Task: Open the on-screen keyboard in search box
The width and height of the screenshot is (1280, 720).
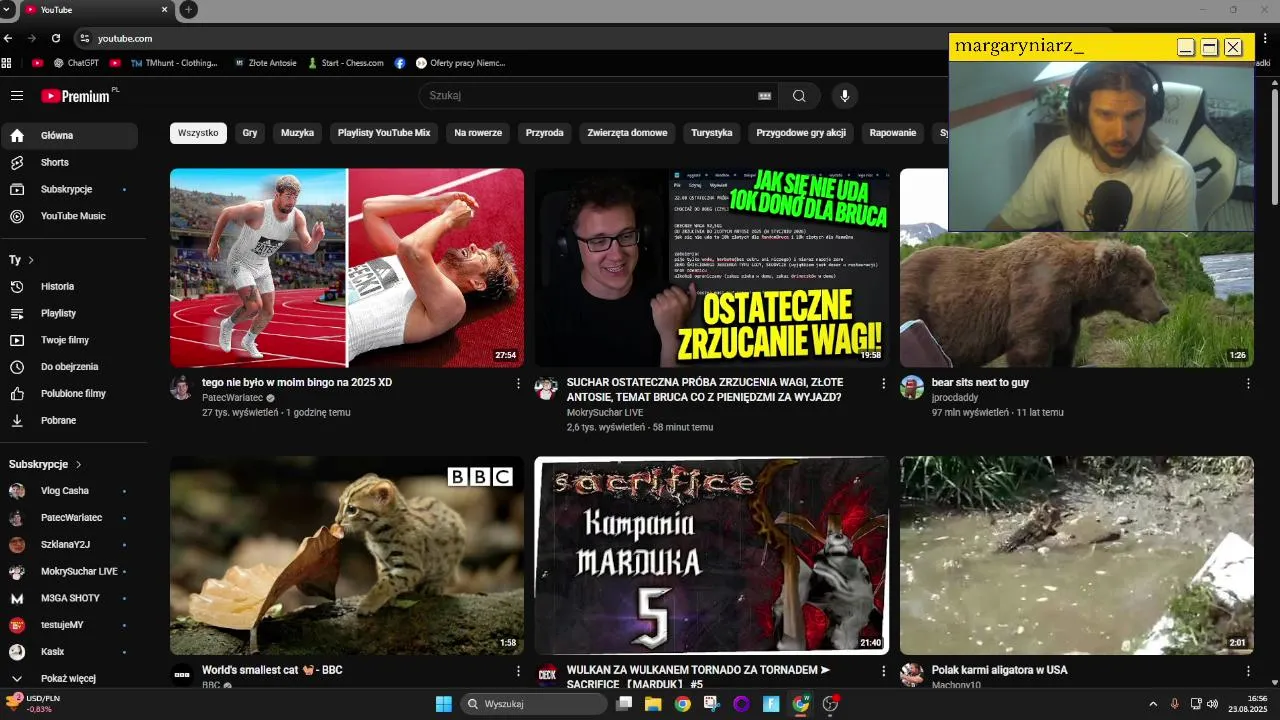Action: (765, 96)
